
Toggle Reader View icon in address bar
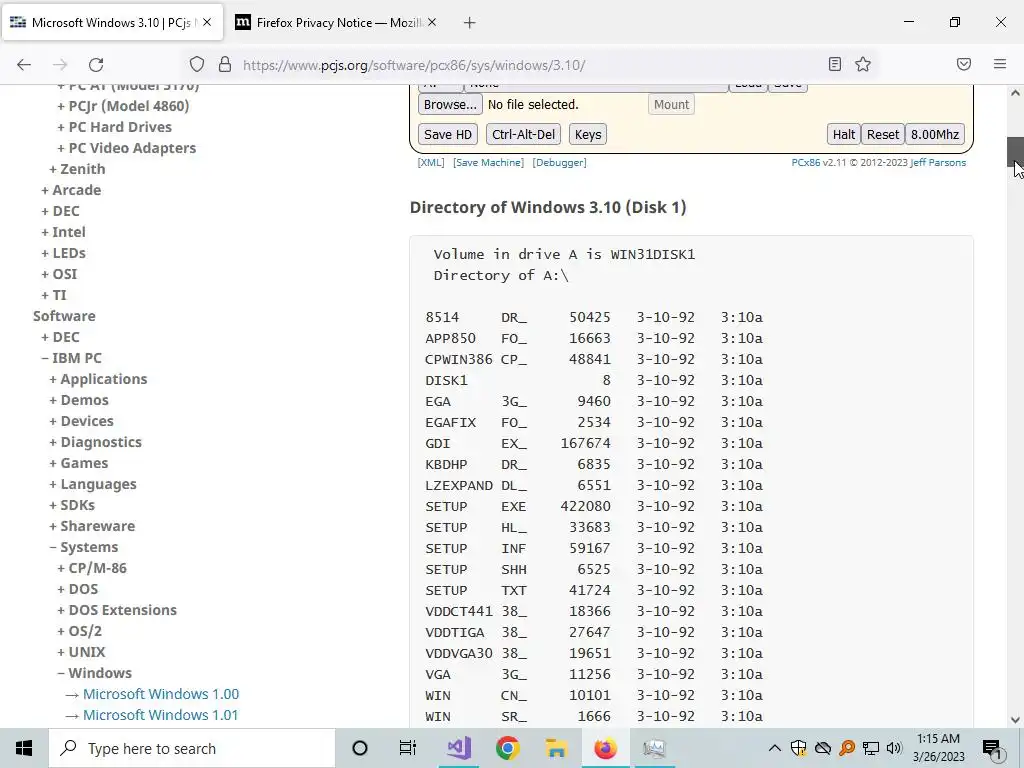(835, 64)
